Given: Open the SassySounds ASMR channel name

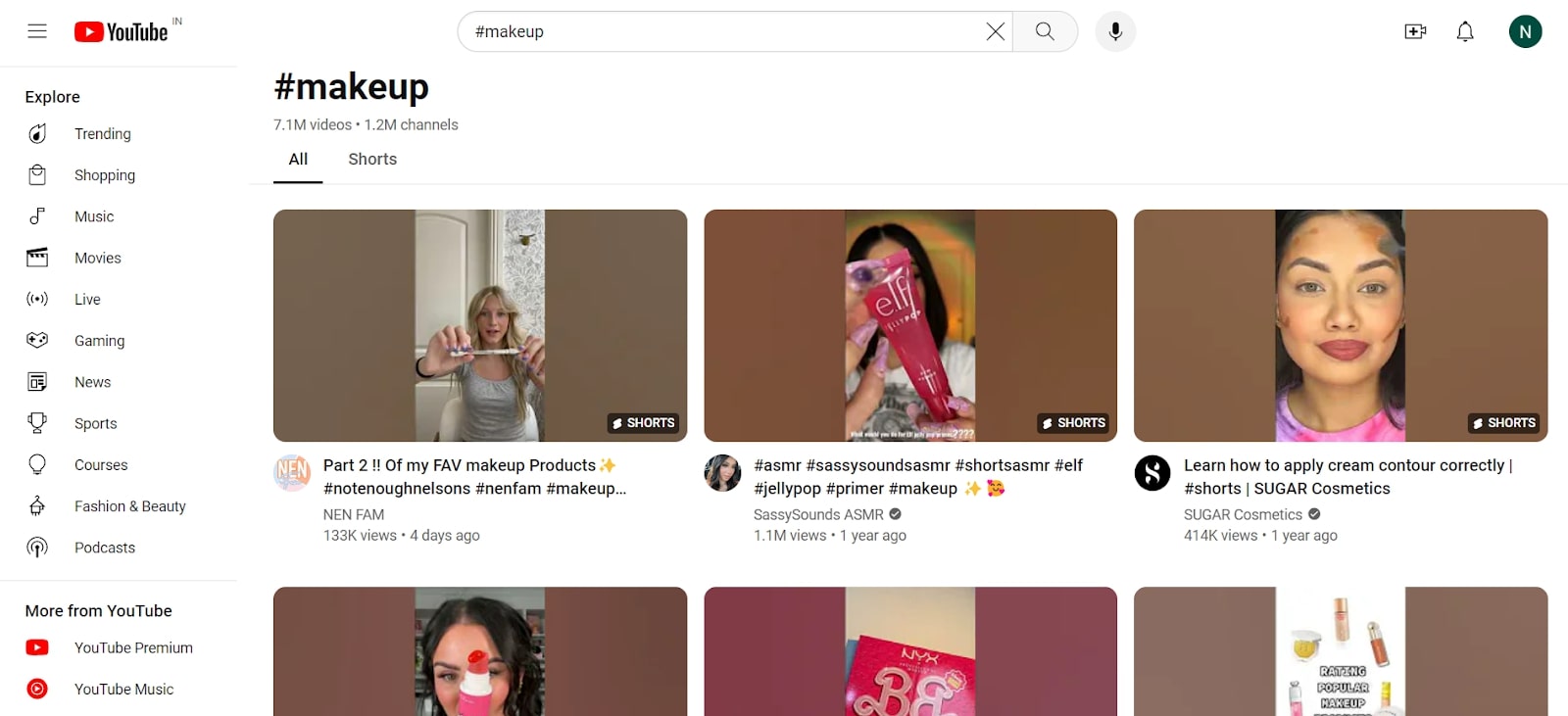Looking at the screenshot, I should tap(818, 514).
